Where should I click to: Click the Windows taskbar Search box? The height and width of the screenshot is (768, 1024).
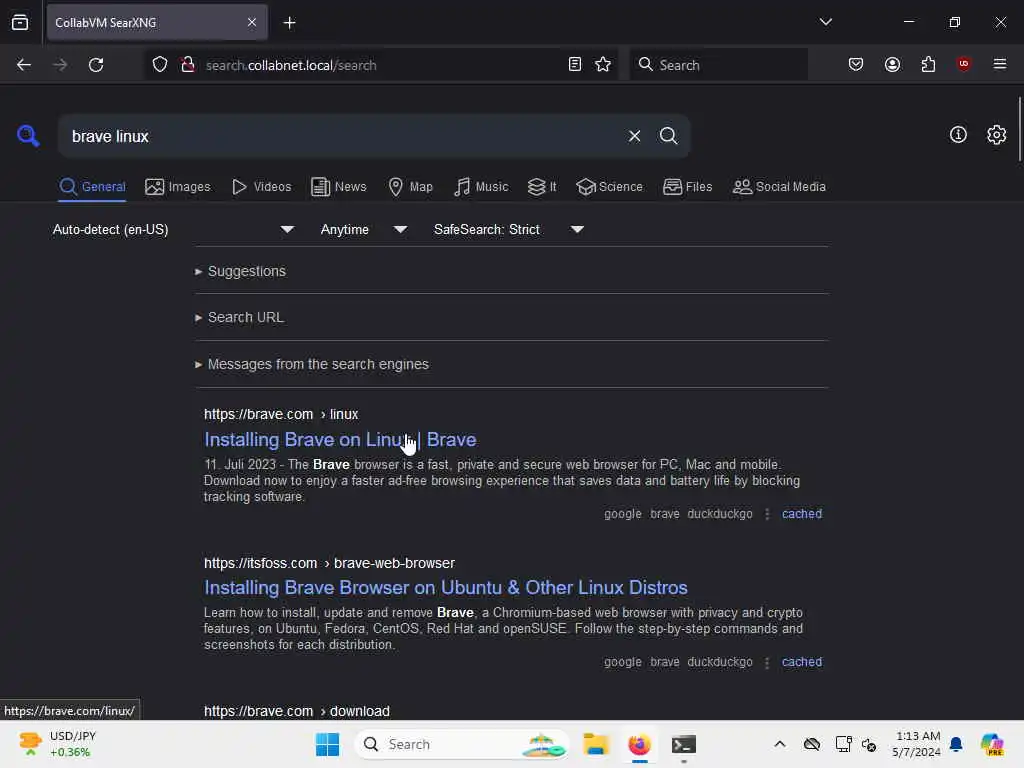461,744
